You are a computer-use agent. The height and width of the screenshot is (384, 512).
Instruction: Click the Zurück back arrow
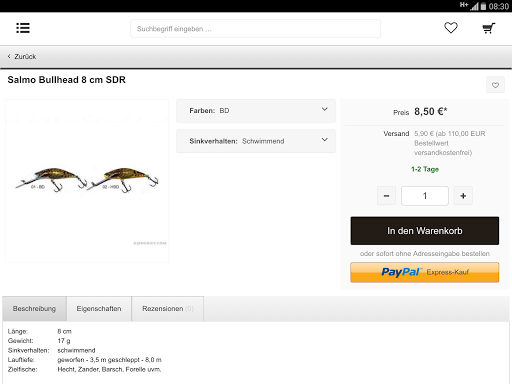coord(9,56)
